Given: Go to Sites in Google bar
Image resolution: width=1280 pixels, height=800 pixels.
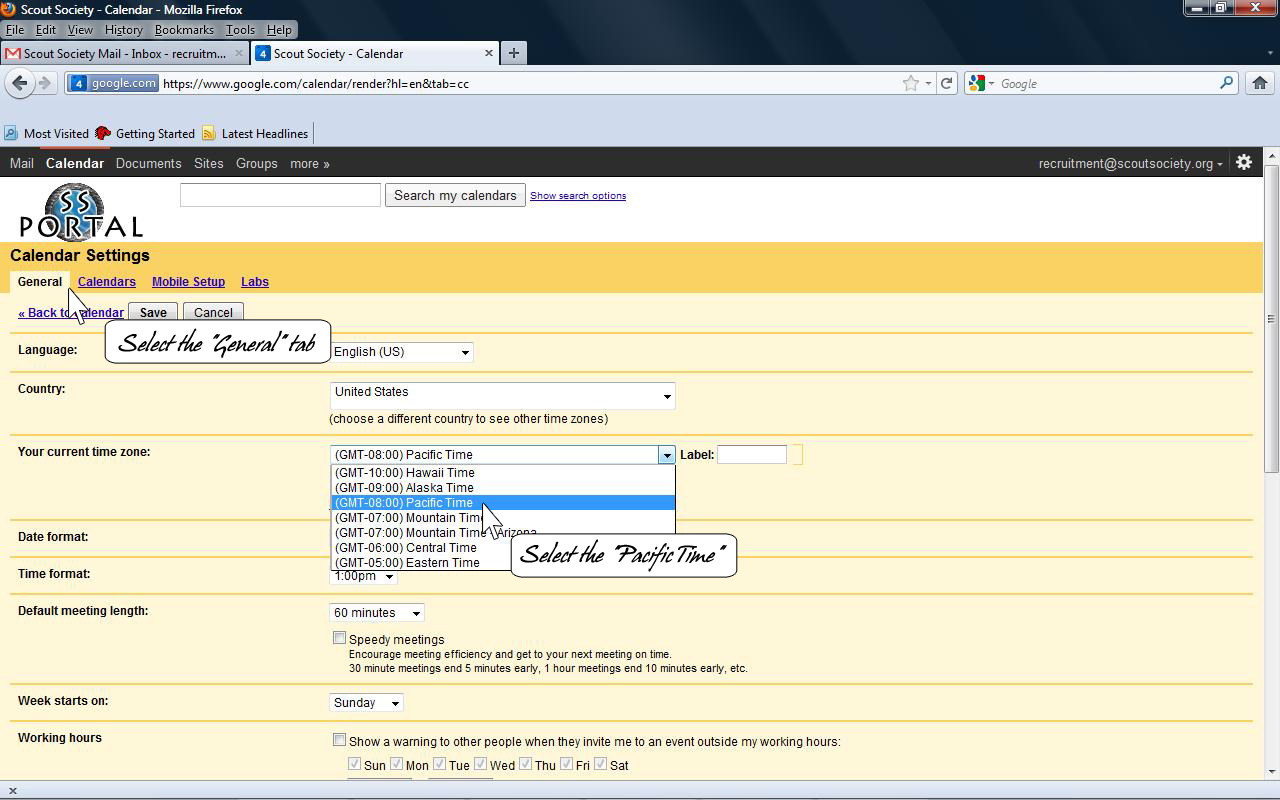Looking at the screenshot, I should click(208, 163).
